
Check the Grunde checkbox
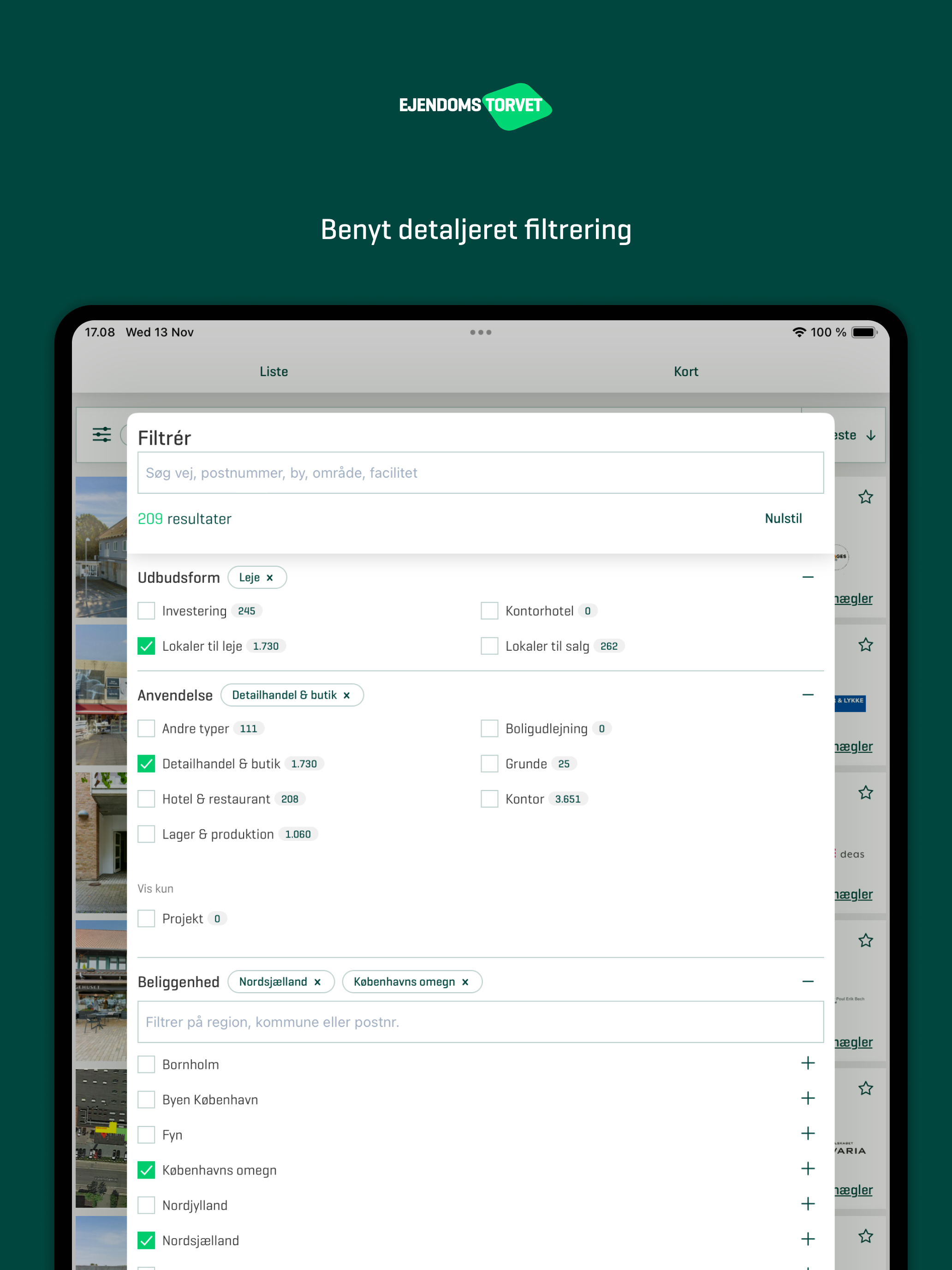(489, 764)
